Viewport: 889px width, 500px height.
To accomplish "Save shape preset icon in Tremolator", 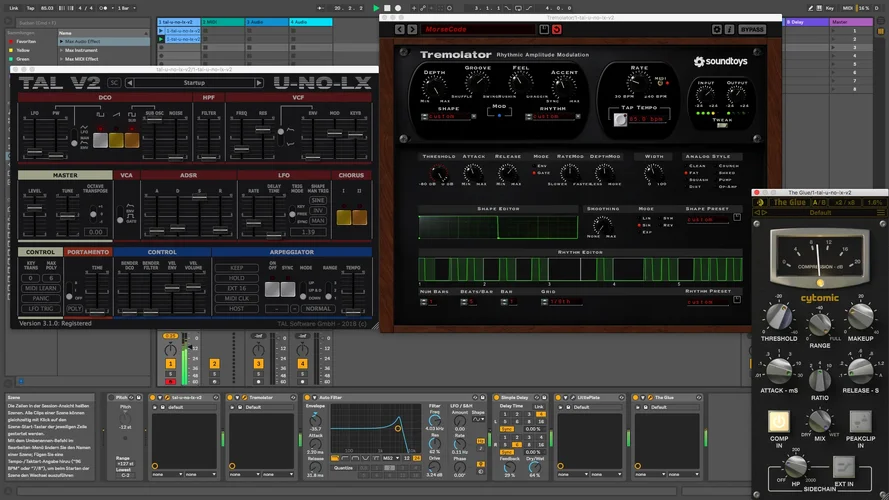I will pyautogui.click(x=736, y=217).
